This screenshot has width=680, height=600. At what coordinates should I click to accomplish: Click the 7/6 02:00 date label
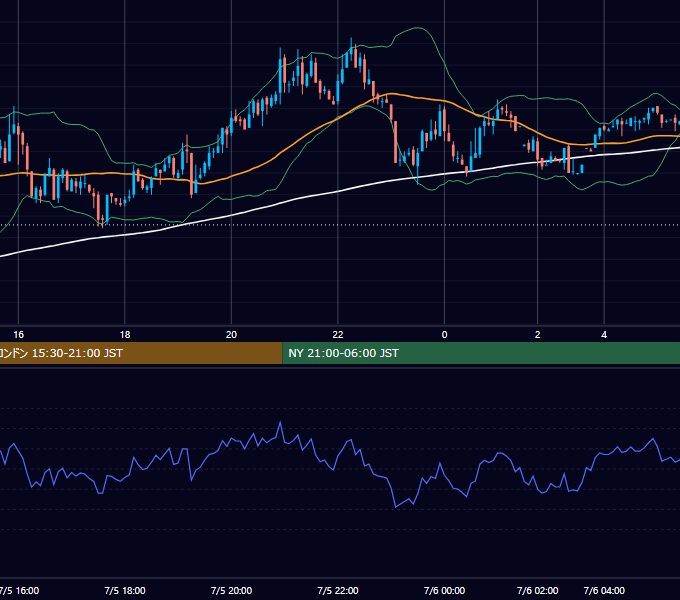[x=537, y=590]
